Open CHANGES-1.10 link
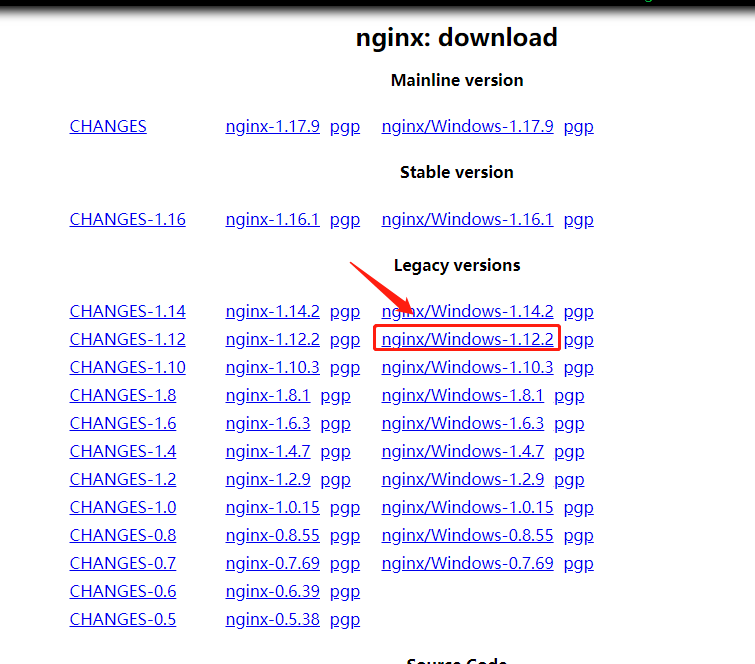Viewport: 755px width, 664px height. coord(128,367)
